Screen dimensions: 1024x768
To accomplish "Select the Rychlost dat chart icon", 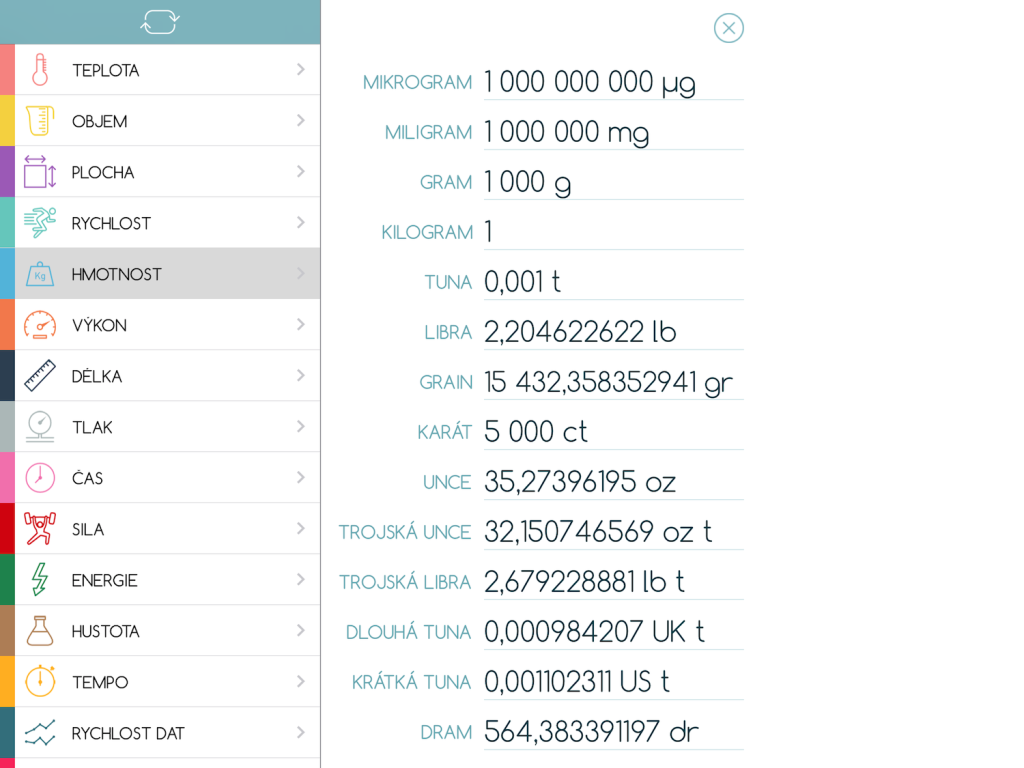I will tap(40, 733).
